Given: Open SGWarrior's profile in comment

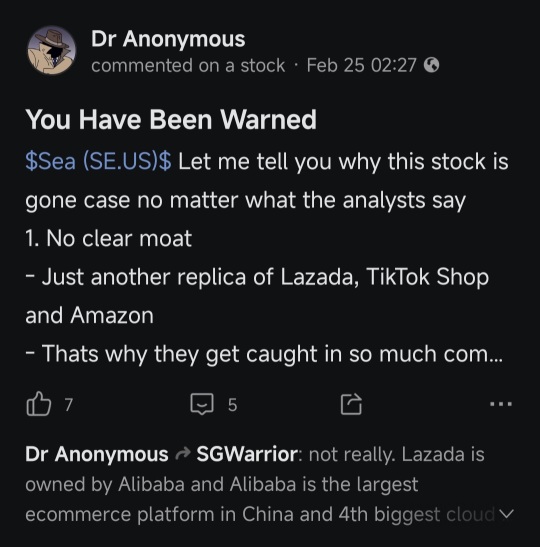Looking at the screenshot, I should (x=247, y=454).
